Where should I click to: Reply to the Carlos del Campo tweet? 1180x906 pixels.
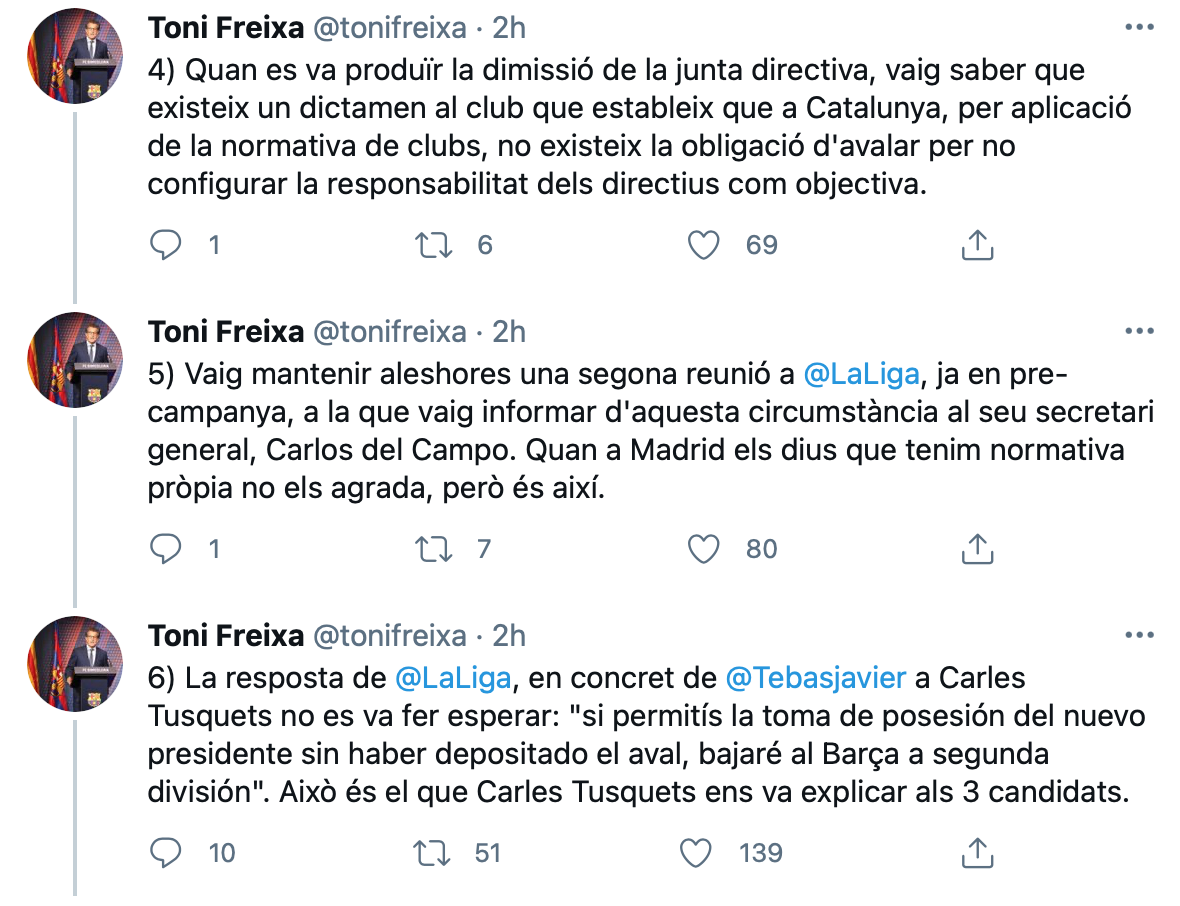point(165,549)
